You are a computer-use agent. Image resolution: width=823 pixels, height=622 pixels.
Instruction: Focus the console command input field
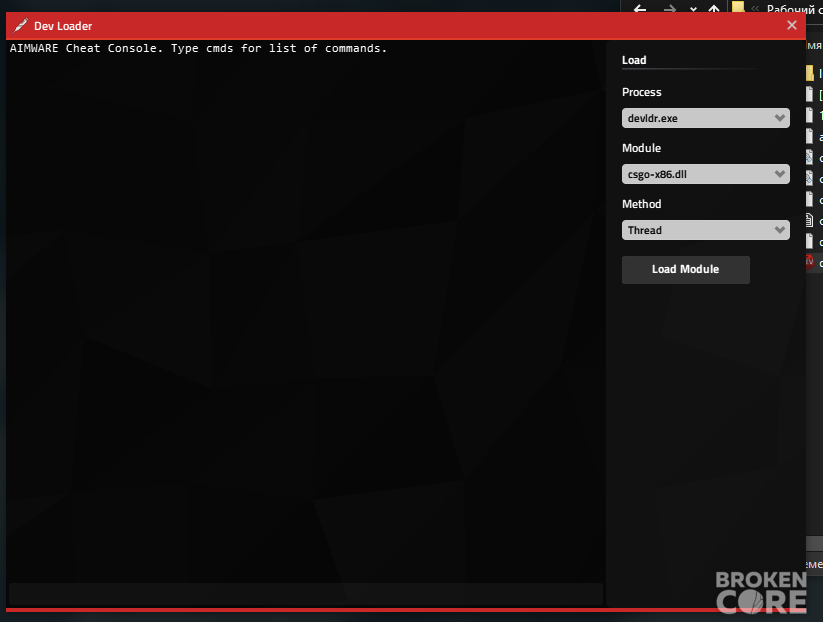tap(306, 594)
